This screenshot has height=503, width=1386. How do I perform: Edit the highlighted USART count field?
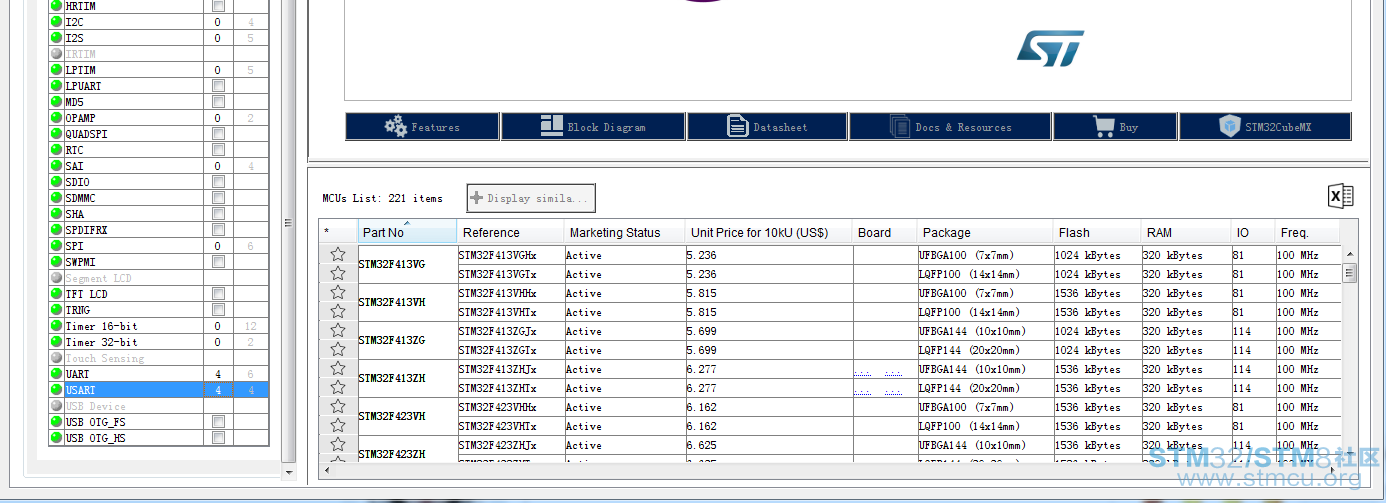218,390
